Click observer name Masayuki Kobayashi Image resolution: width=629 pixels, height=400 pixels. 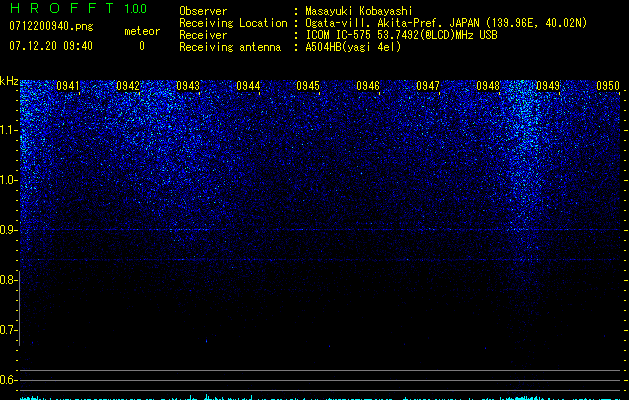359,11
